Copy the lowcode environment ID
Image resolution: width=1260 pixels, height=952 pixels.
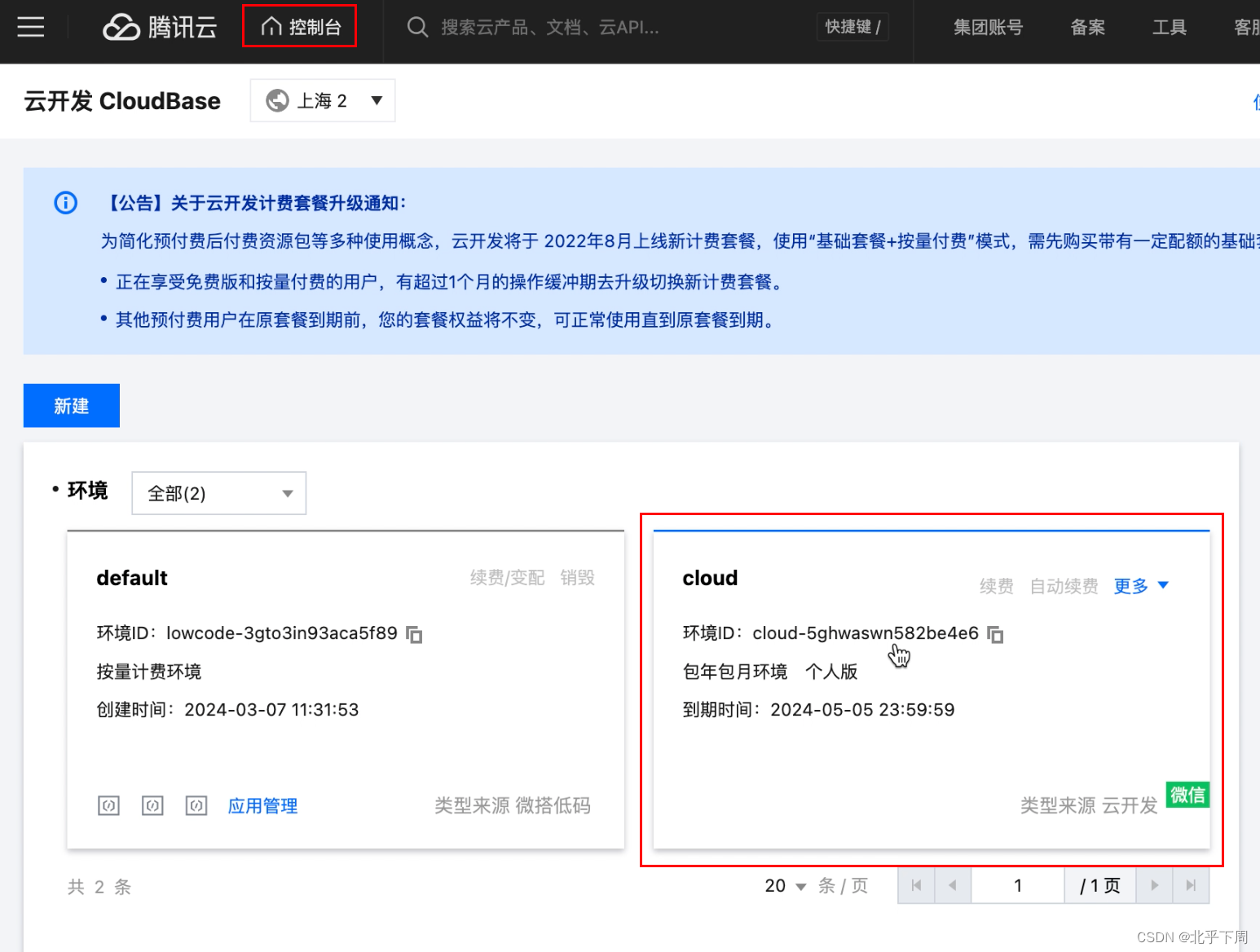(414, 634)
